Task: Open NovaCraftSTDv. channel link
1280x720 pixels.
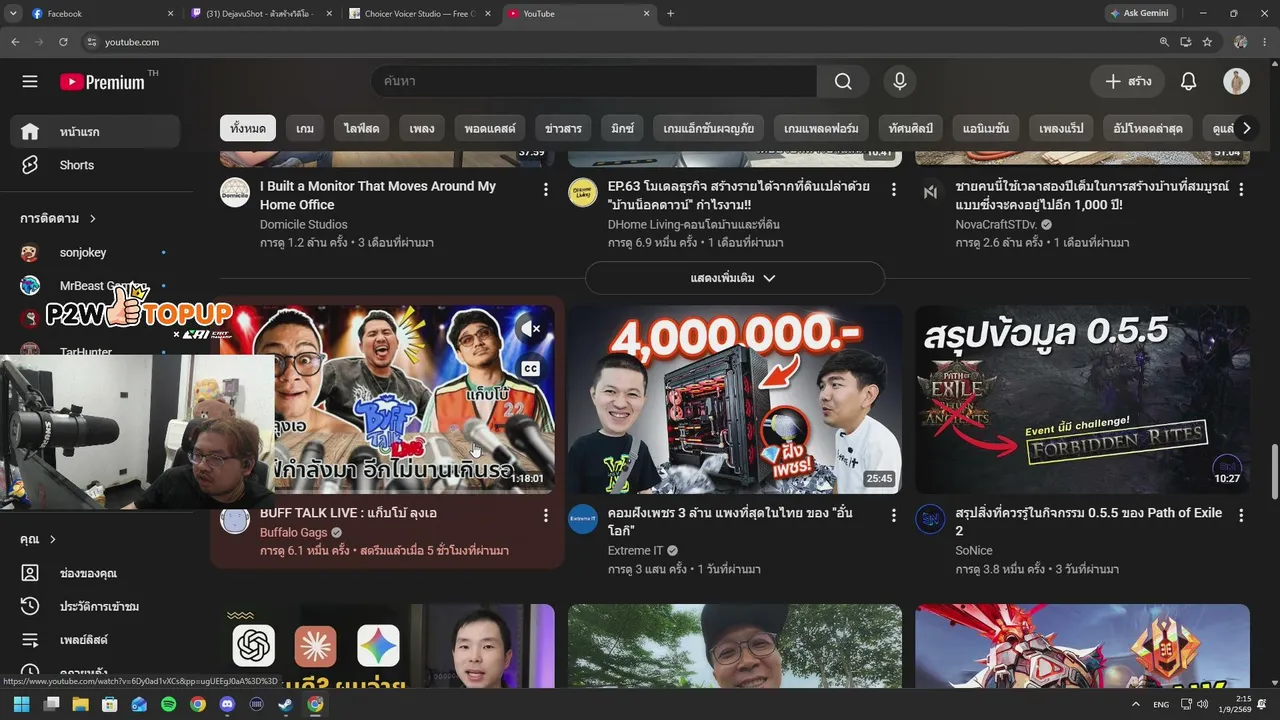Action: coord(996,225)
